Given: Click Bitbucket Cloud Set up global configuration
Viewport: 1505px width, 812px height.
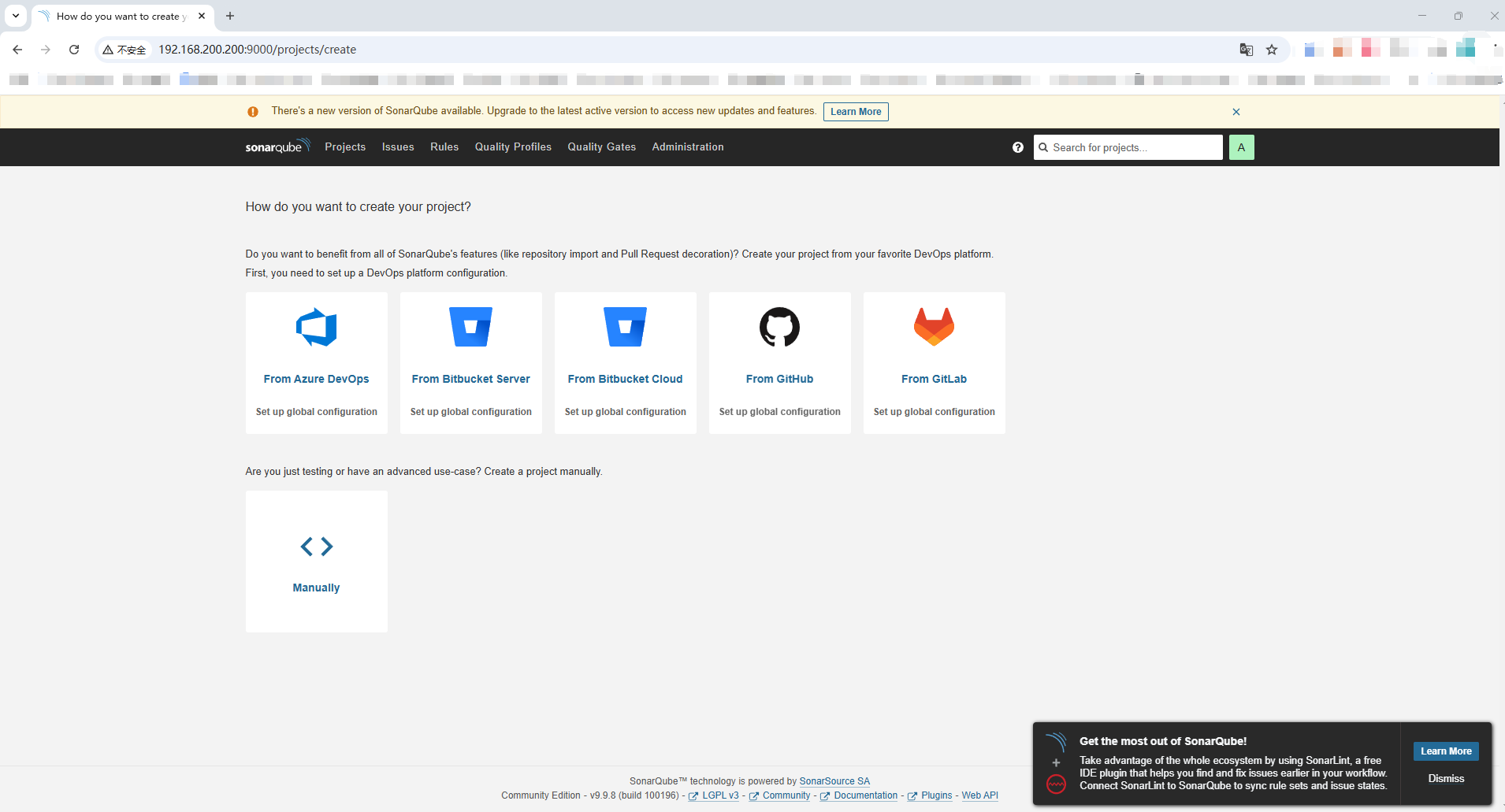Looking at the screenshot, I should coord(625,412).
